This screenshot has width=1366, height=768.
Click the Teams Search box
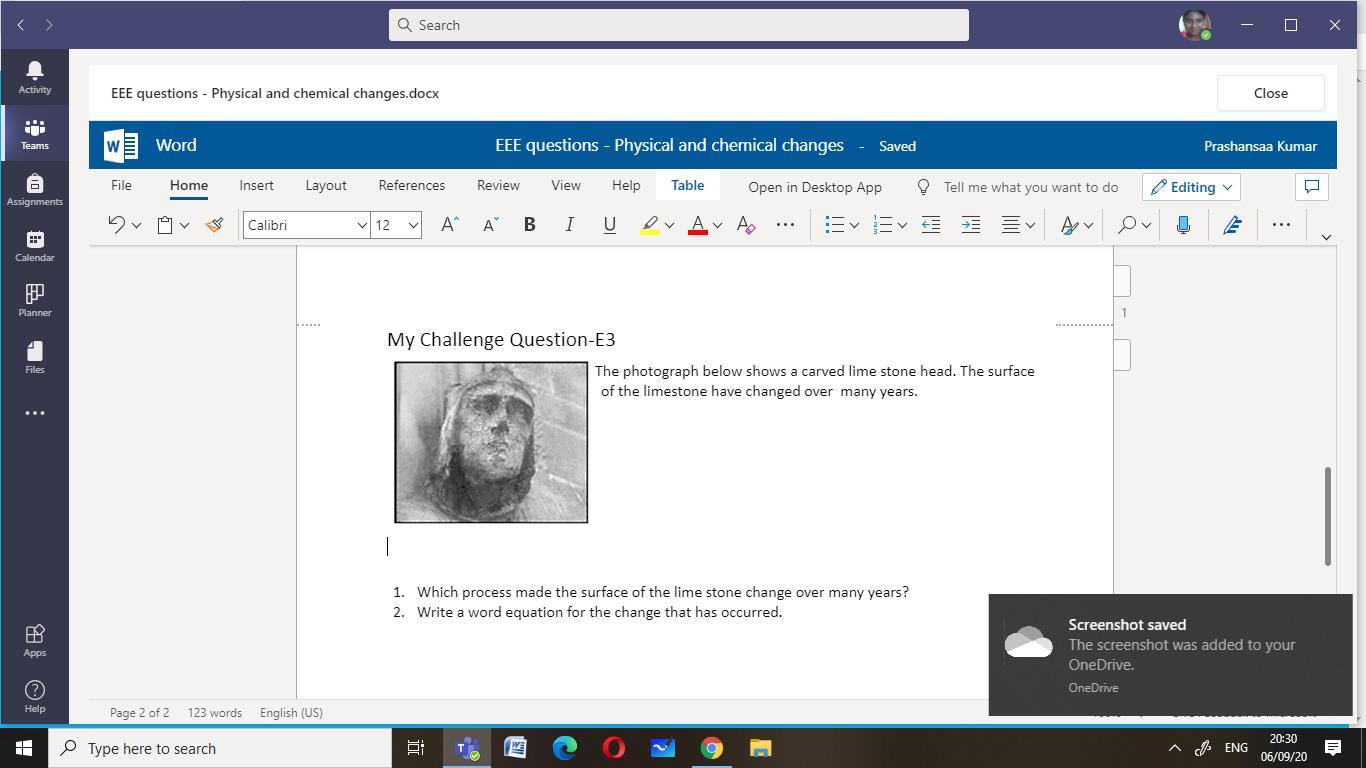pos(679,25)
